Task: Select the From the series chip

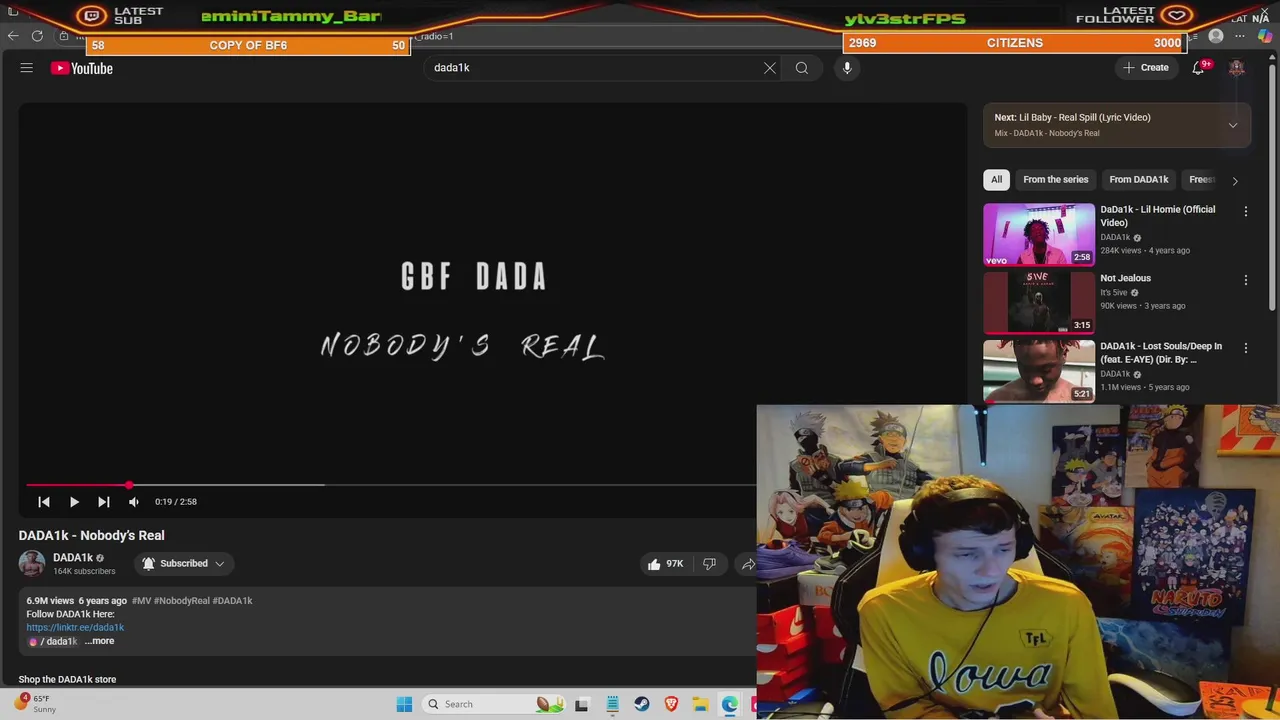Action: [1056, 180]
